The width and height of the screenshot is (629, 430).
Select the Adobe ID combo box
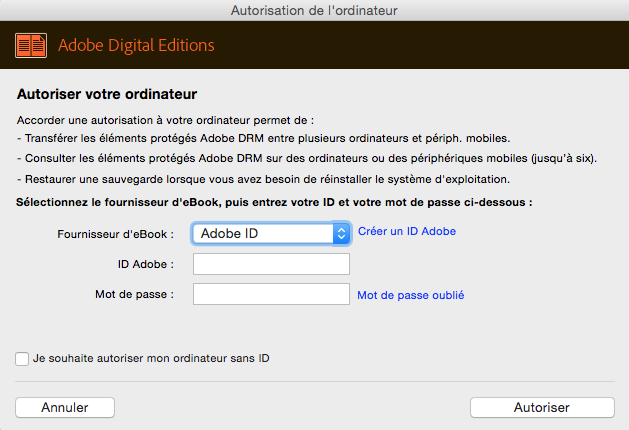(272, 233)
